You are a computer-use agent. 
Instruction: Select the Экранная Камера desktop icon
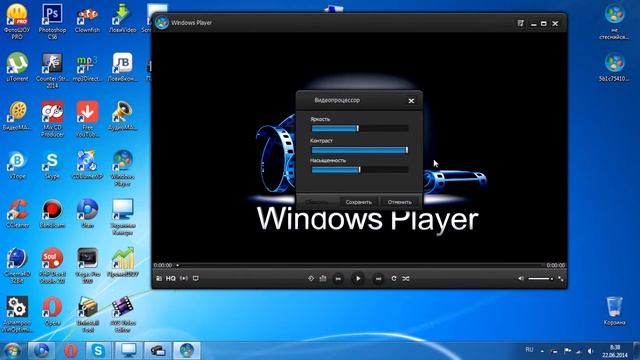[122, 217]
